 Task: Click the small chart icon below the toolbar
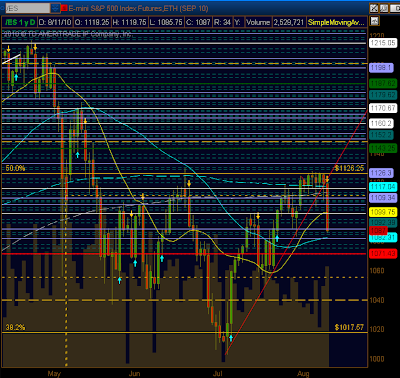click(x=374, y=21)
